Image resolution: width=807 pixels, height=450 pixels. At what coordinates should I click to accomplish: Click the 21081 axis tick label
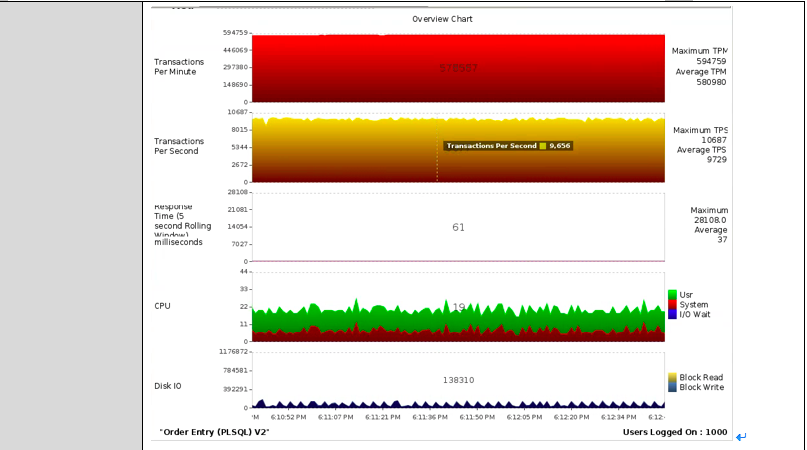[237, 210]
